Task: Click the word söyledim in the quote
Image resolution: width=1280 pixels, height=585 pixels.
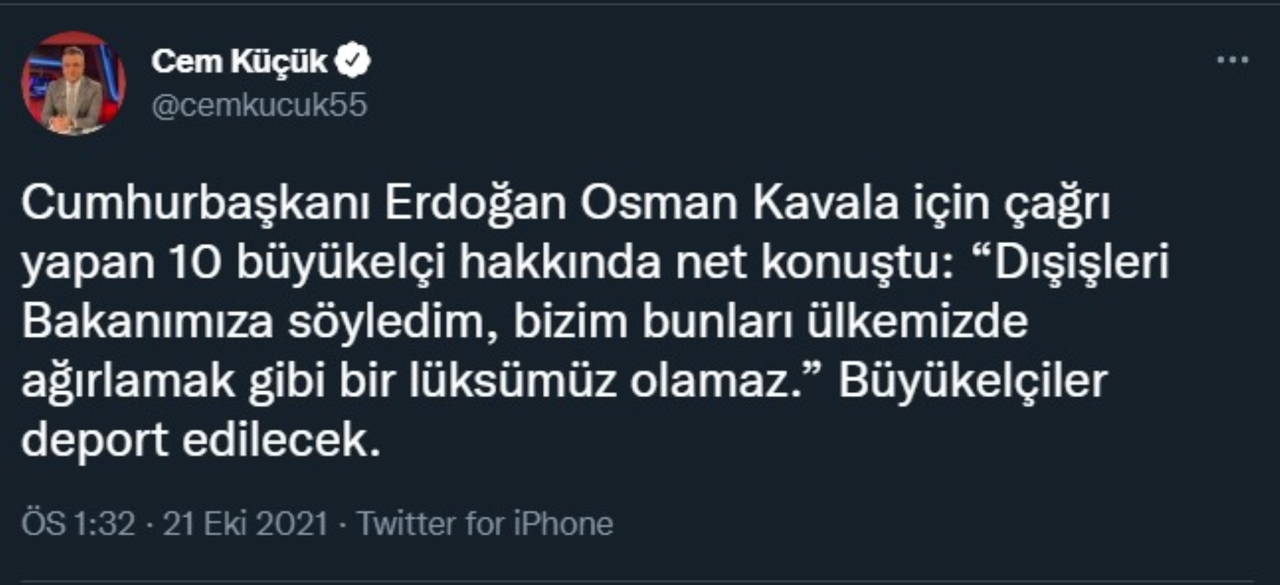Action: point(401,324)
